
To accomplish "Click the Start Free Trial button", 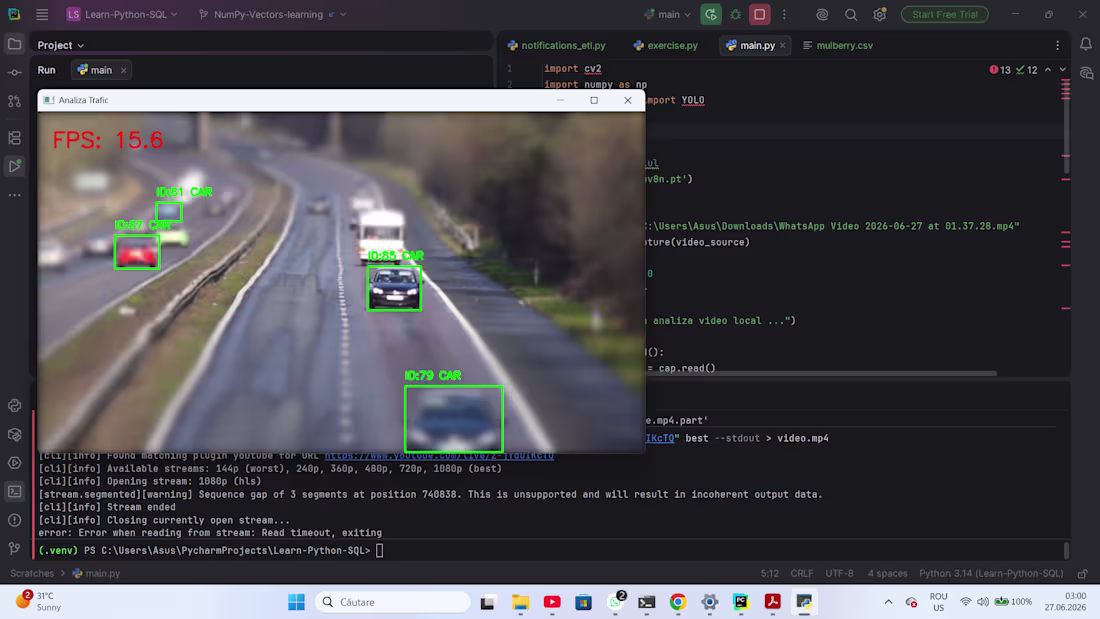I will coord(944,14).
